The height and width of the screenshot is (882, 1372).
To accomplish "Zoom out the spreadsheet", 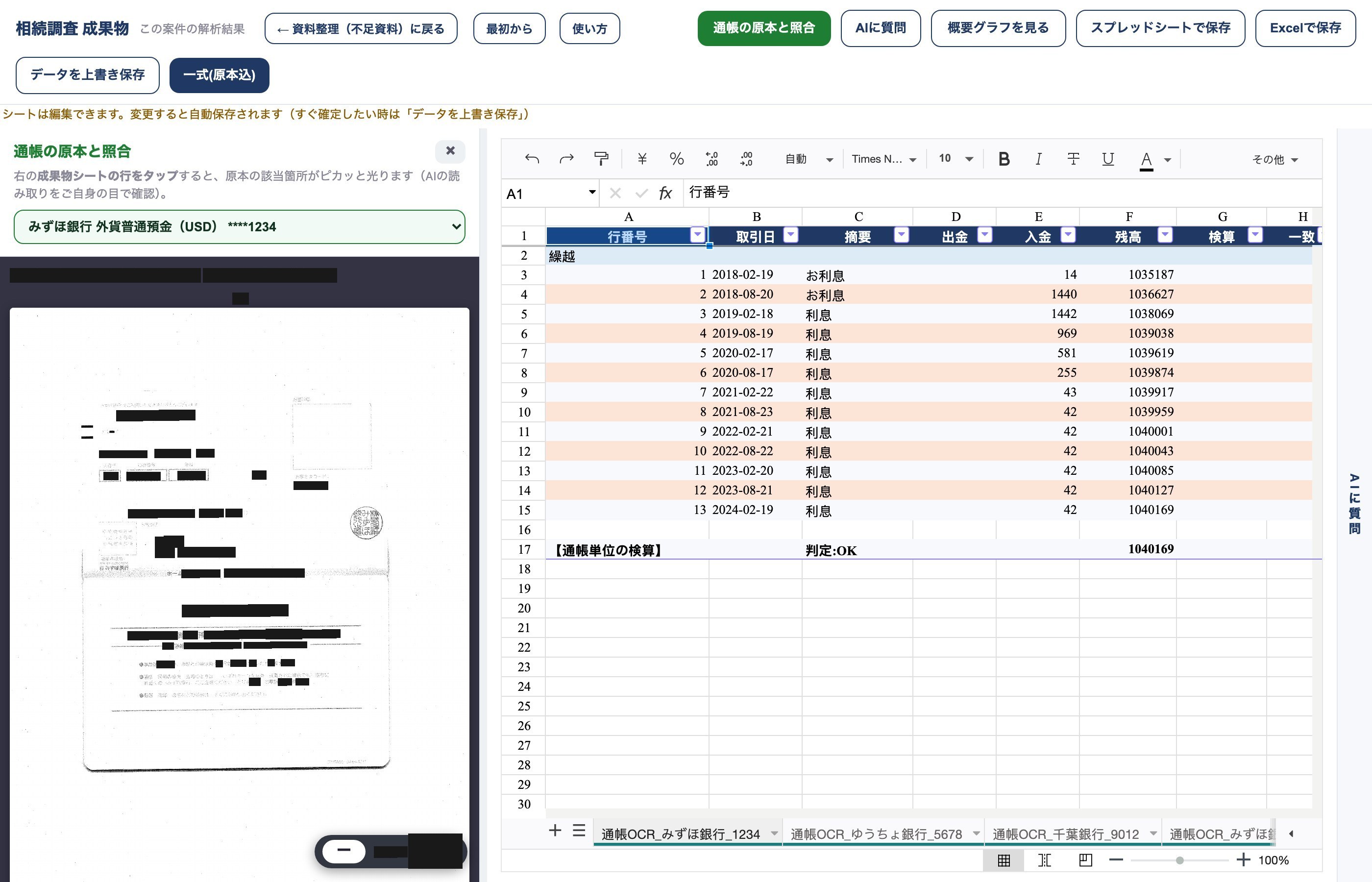I will pos(1115,859).
